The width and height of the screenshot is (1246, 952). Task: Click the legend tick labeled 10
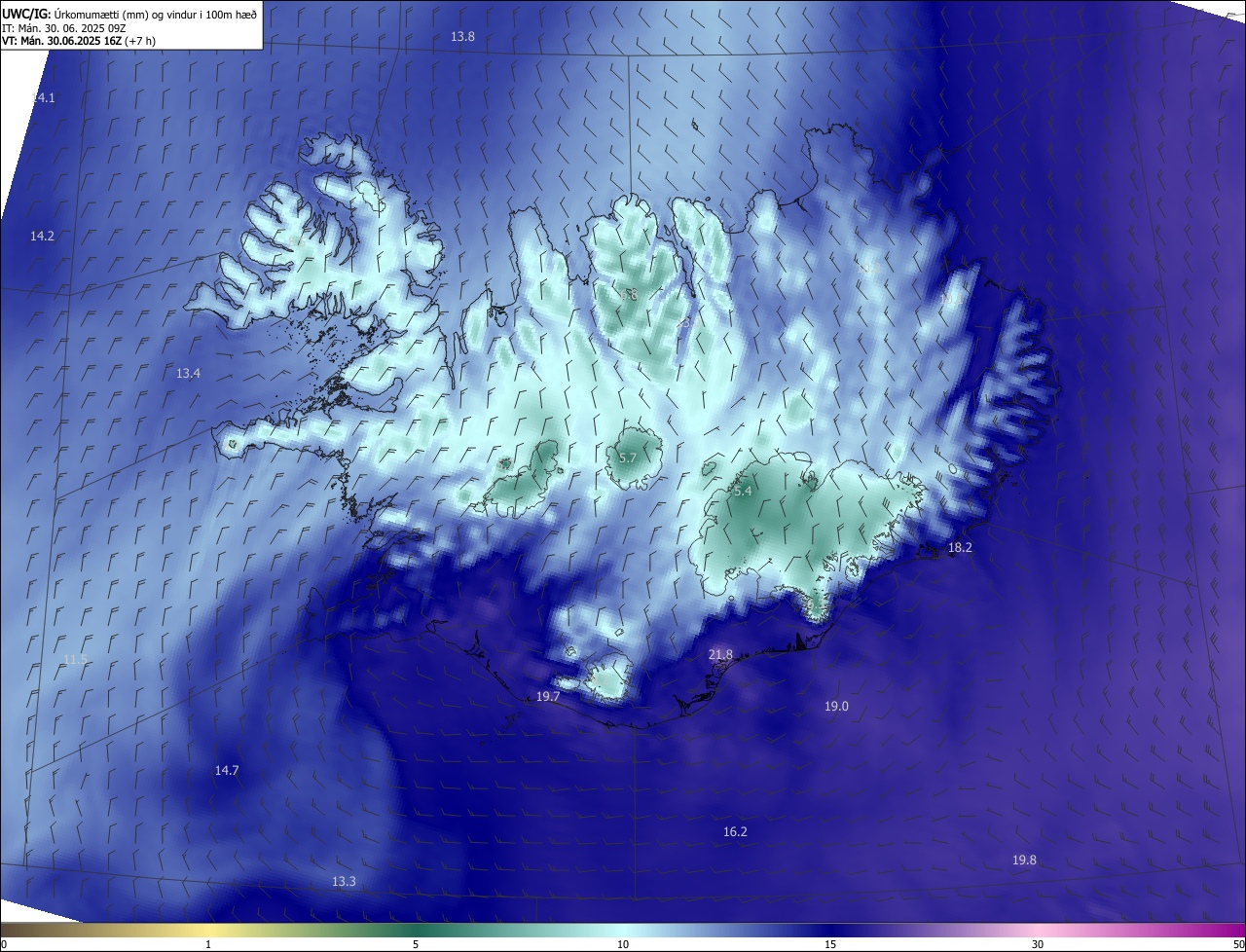(x=623, y=944)
